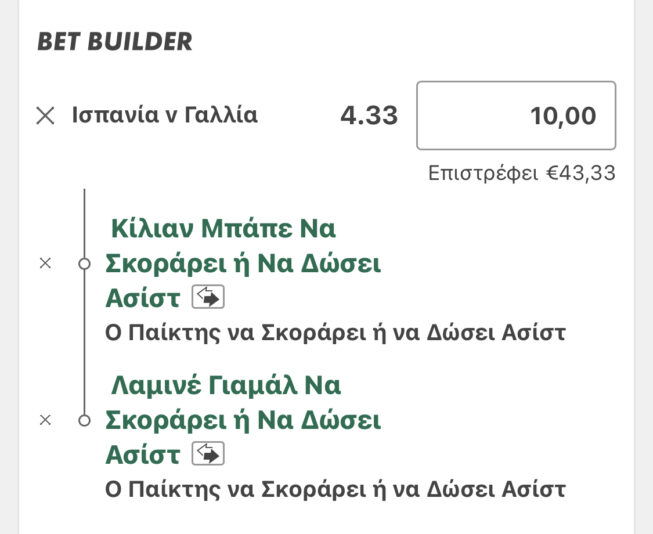Click the BET BUILDER header
Screen dimensions: 653x534
click(115, 42)
